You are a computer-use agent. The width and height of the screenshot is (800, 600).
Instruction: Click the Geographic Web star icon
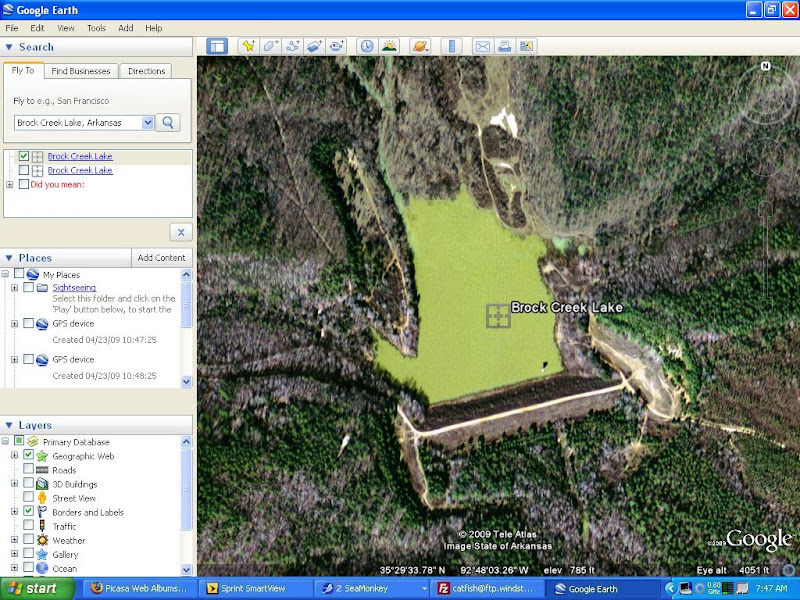tap(42, 456)
